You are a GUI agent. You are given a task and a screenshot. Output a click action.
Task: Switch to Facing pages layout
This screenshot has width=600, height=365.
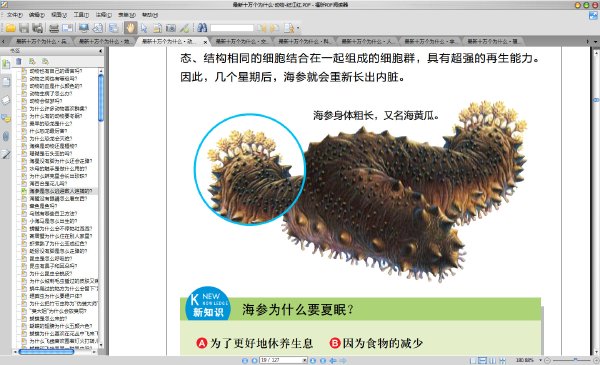coord(493,360)
